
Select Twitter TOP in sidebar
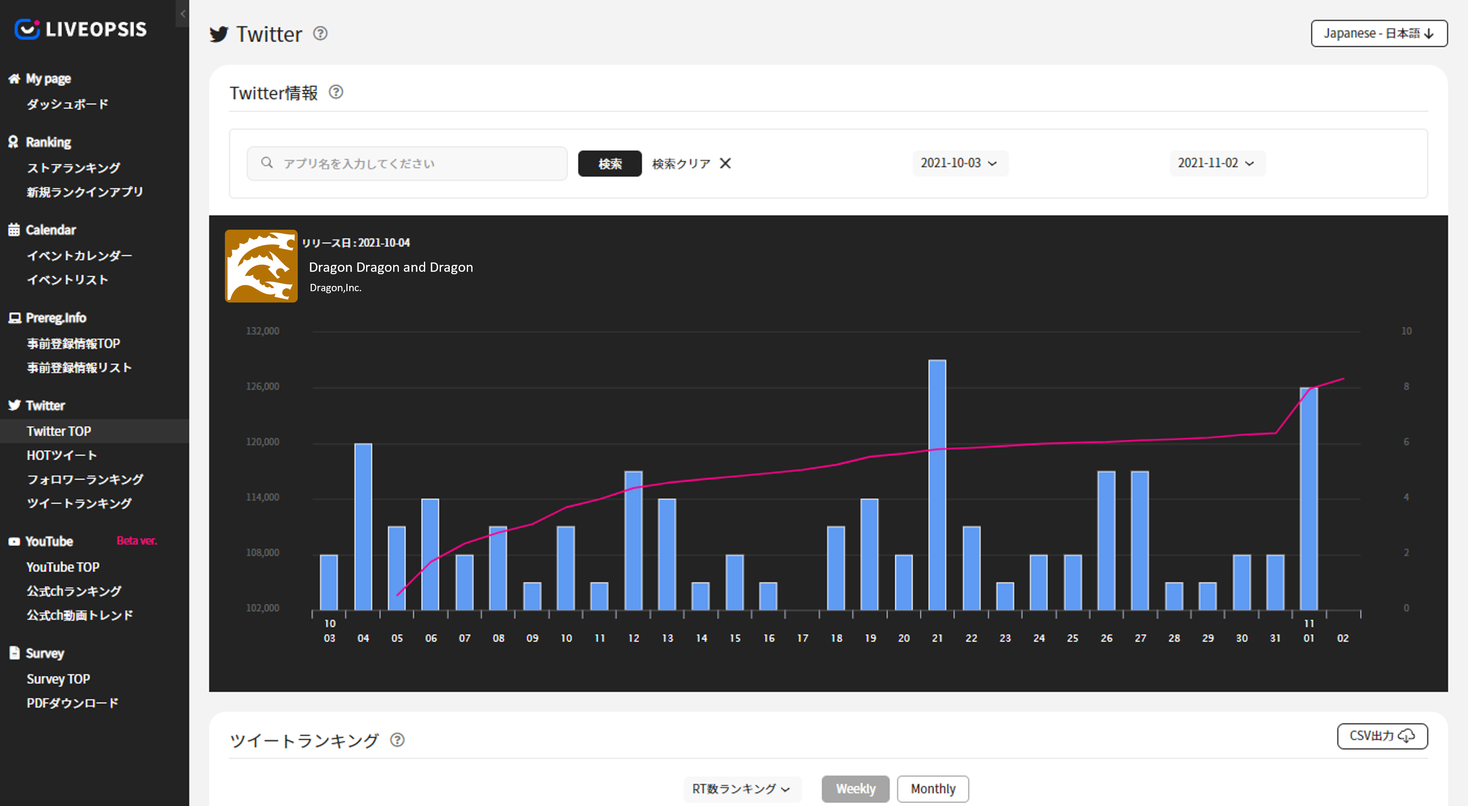coord(59,431)
